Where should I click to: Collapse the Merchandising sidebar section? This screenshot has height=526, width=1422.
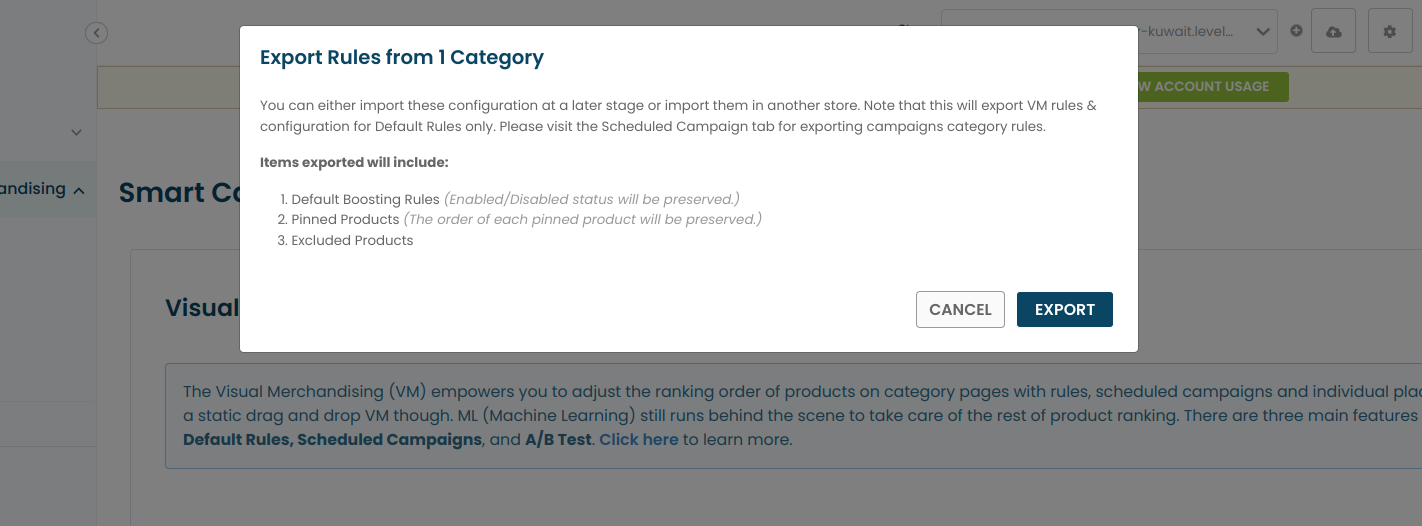click(x=79, y=190)
